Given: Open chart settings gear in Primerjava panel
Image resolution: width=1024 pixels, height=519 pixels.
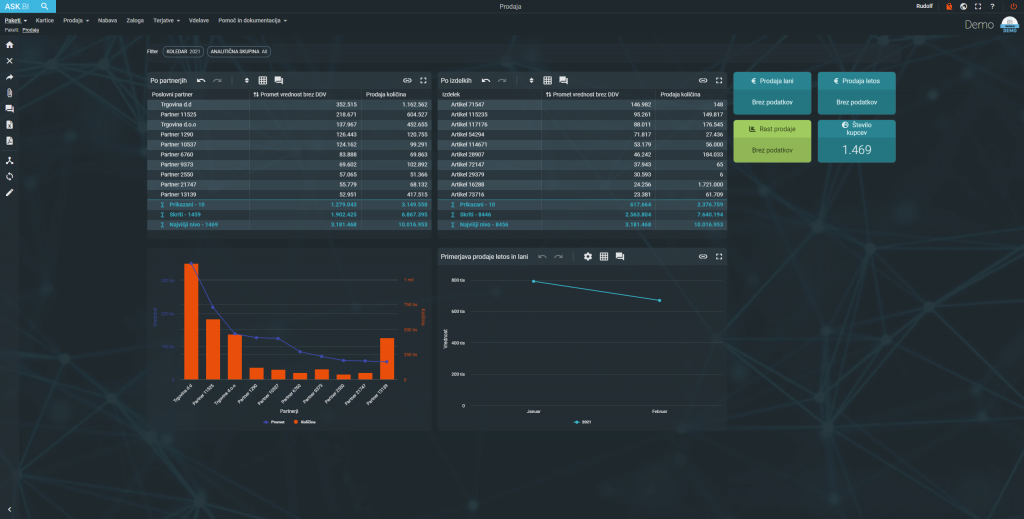Looking at the screenshot, I should tap(588, 257).
